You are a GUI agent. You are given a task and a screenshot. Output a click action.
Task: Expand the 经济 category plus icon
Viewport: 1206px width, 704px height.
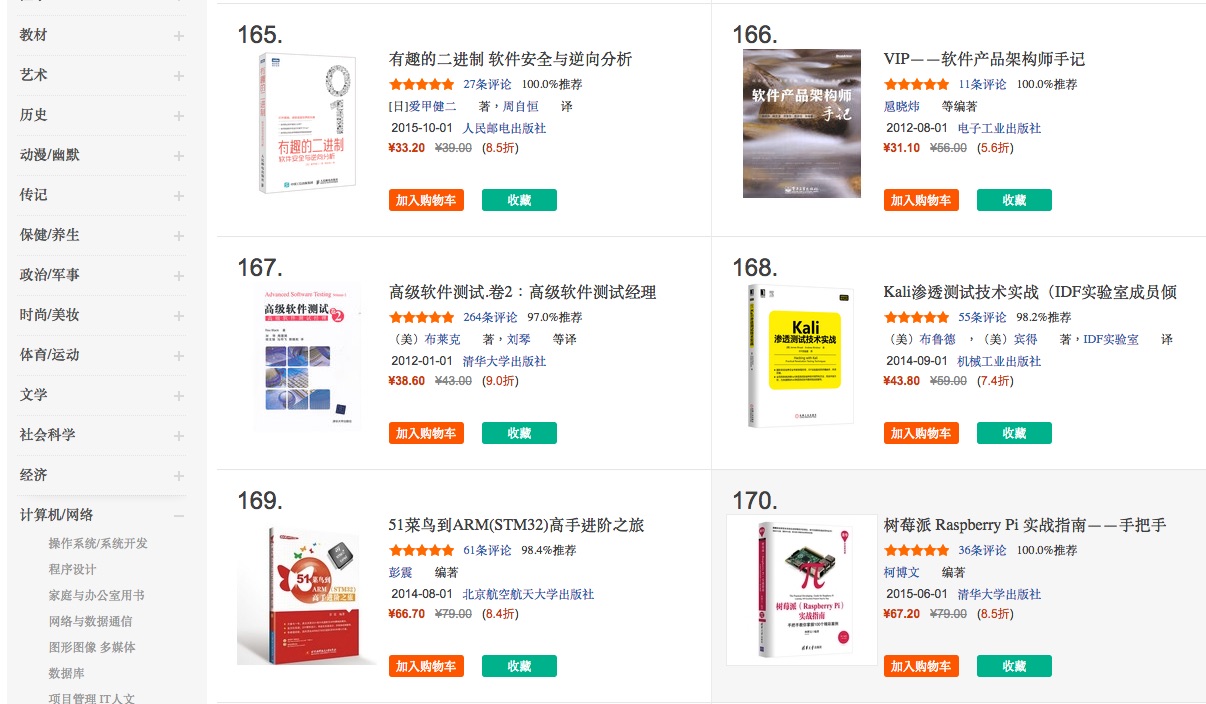click(179, 475)
